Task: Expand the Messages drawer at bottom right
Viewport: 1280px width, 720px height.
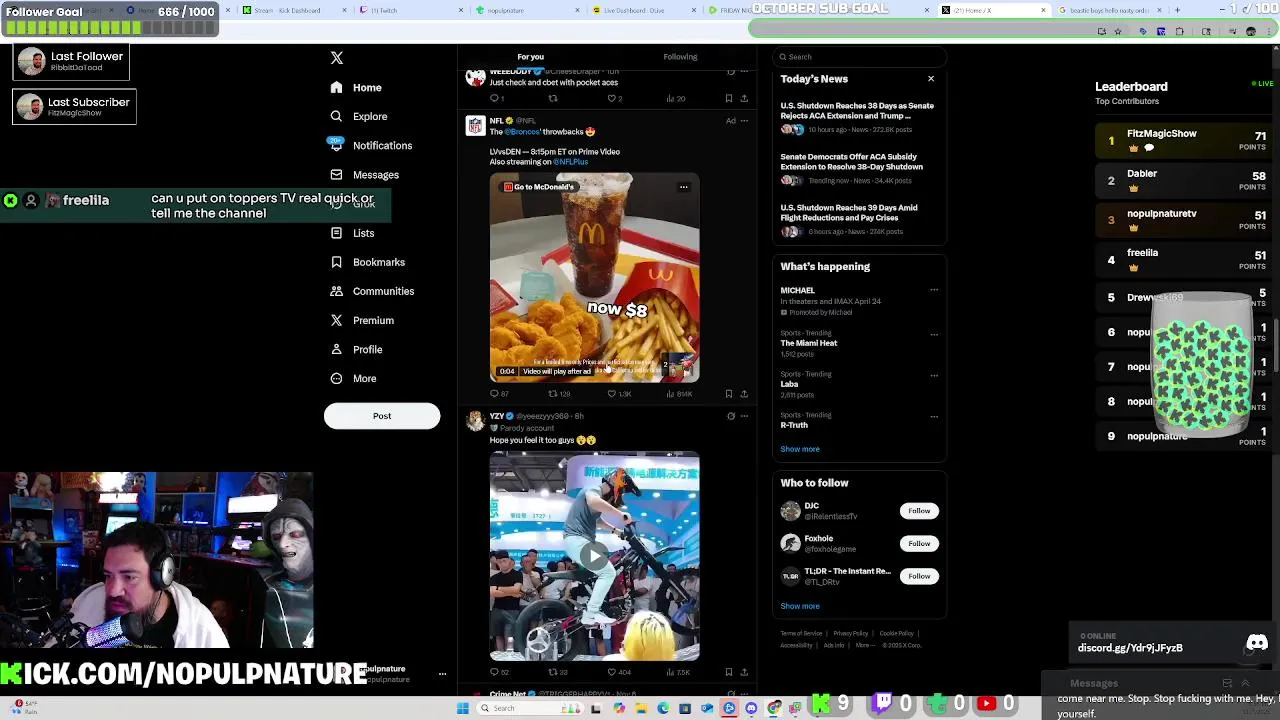Action: click(1245, 684)
